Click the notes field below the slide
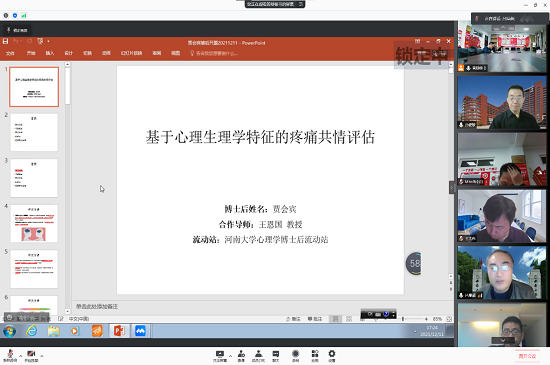This screenshot has width=550, height=365. [x=261, y=306]
